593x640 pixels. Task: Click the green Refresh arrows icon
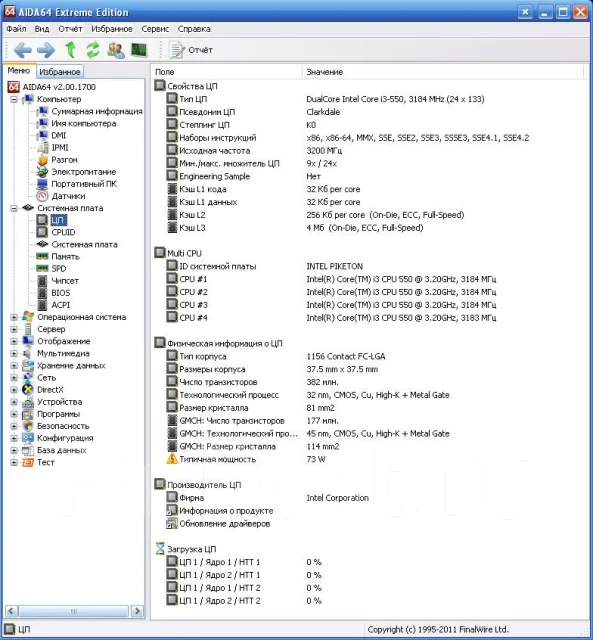(x=93, y=50)
